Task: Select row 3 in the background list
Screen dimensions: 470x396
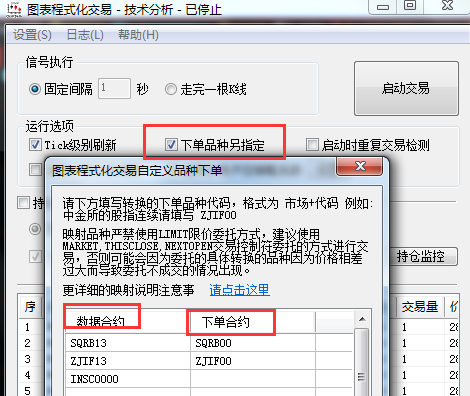Action: [31, 359]
